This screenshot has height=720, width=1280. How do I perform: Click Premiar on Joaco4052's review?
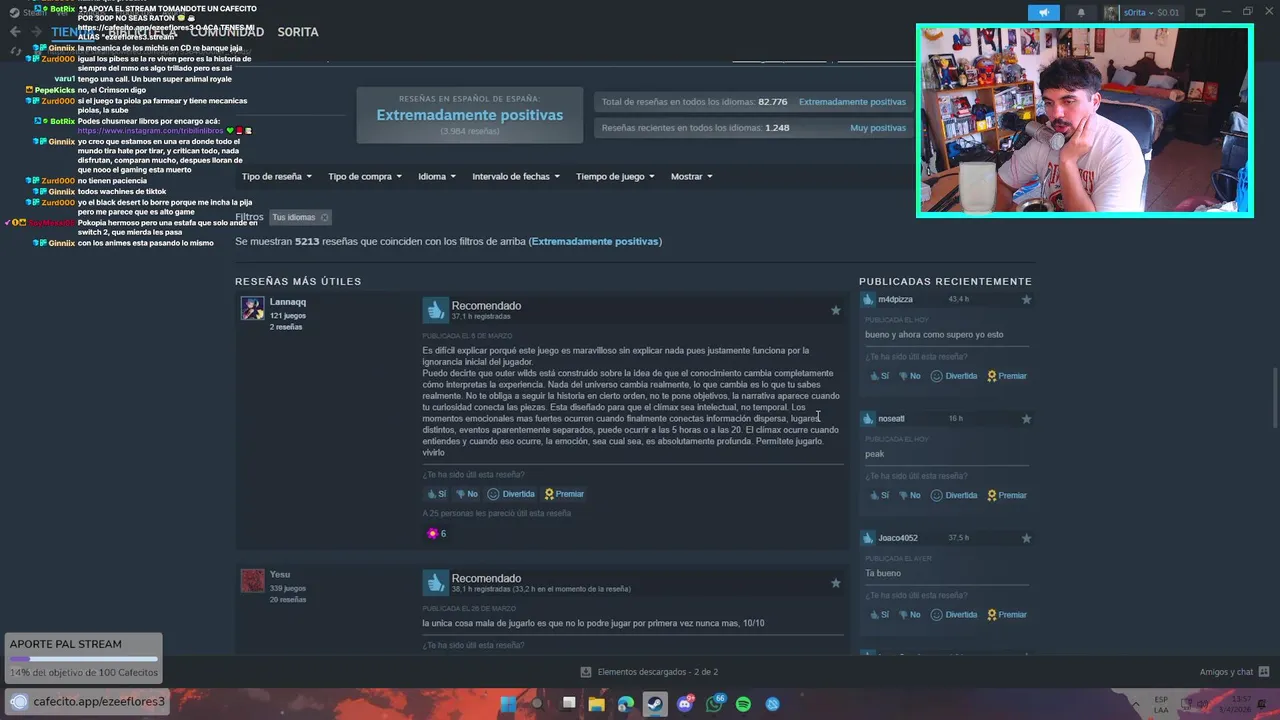point(1007,615)
